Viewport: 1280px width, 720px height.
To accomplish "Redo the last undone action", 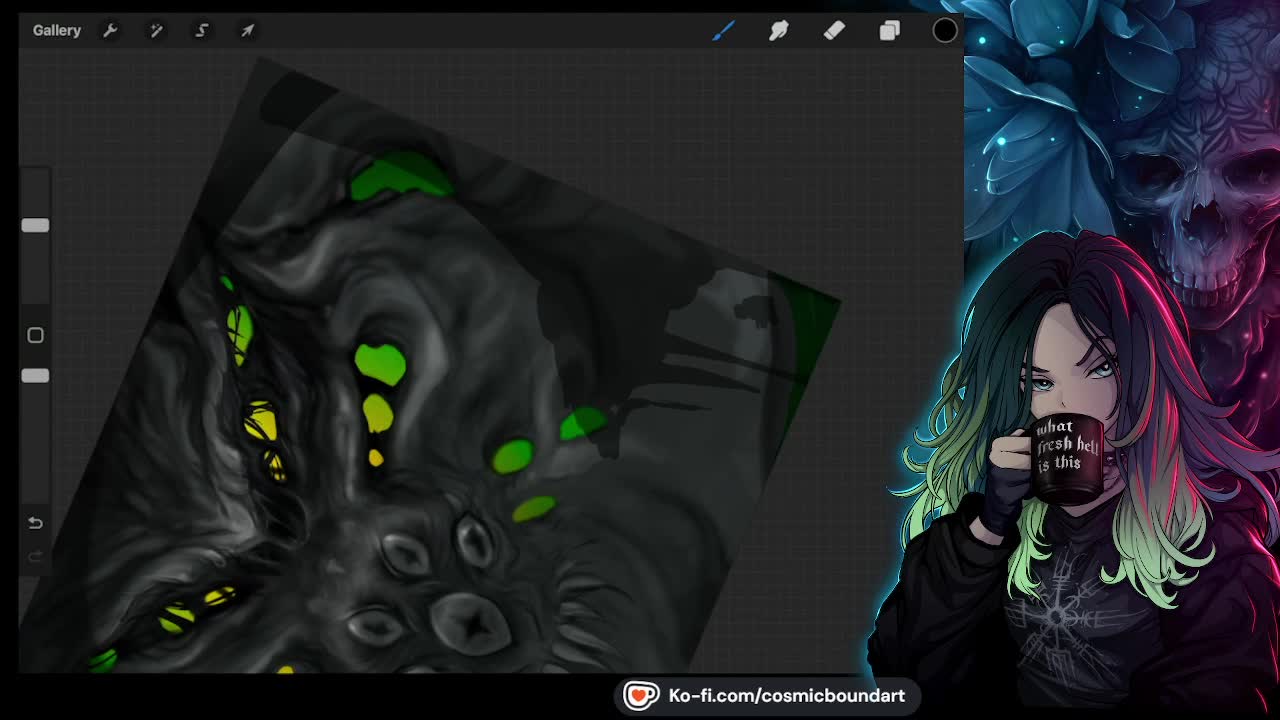I will [35, 557].
